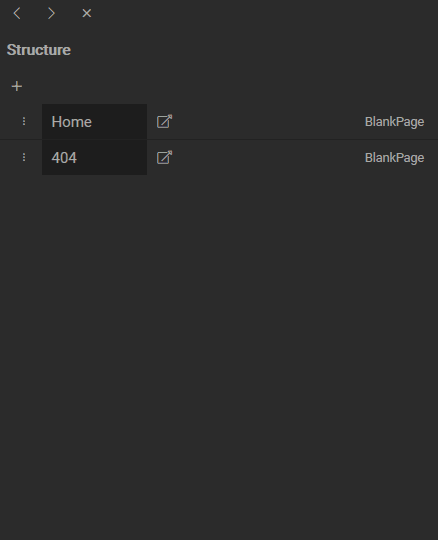Click the Structure panel heading

39,50
